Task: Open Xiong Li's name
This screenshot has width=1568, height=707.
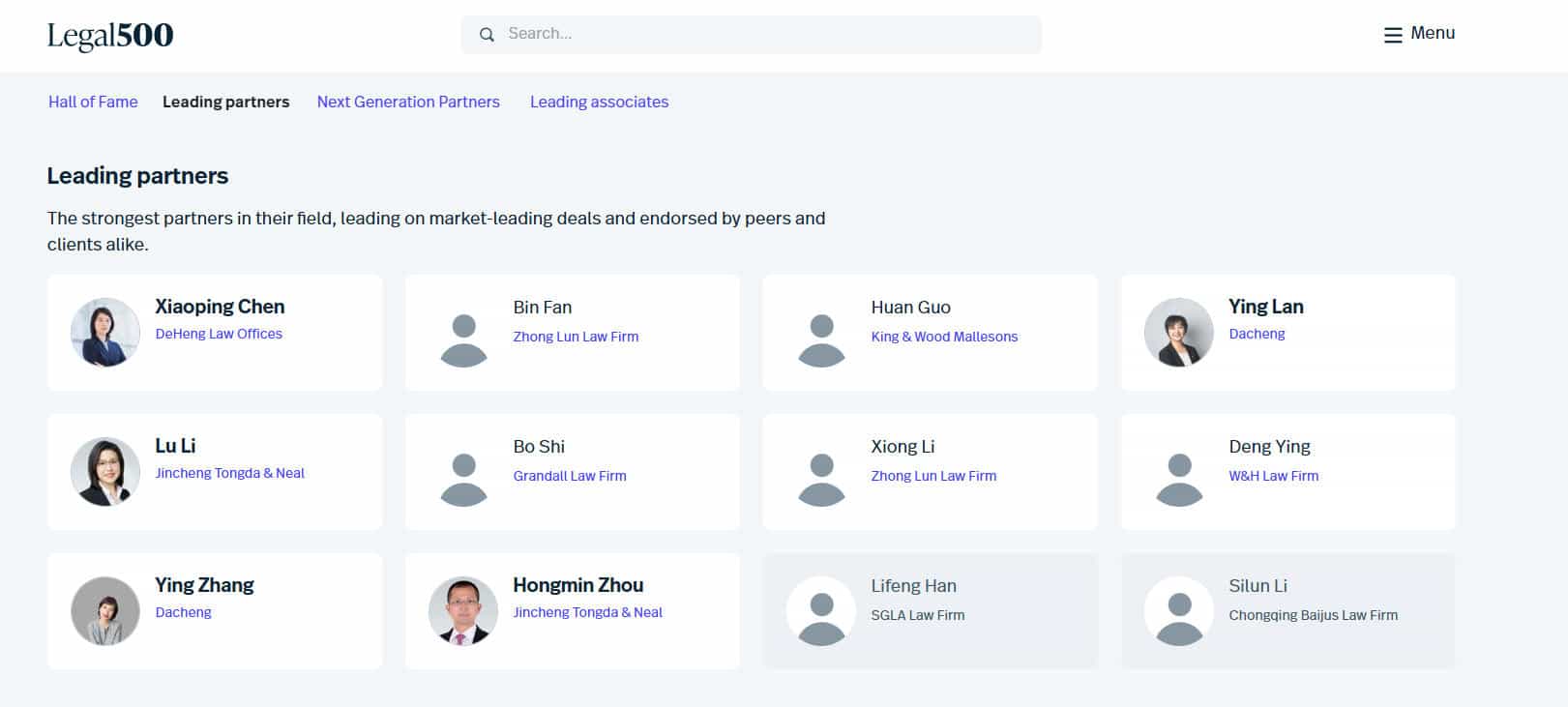Action: point(902,447)
